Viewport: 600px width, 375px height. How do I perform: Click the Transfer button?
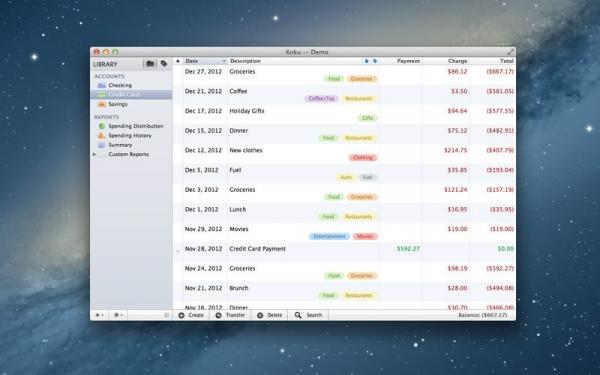click(x=230, y=315)
